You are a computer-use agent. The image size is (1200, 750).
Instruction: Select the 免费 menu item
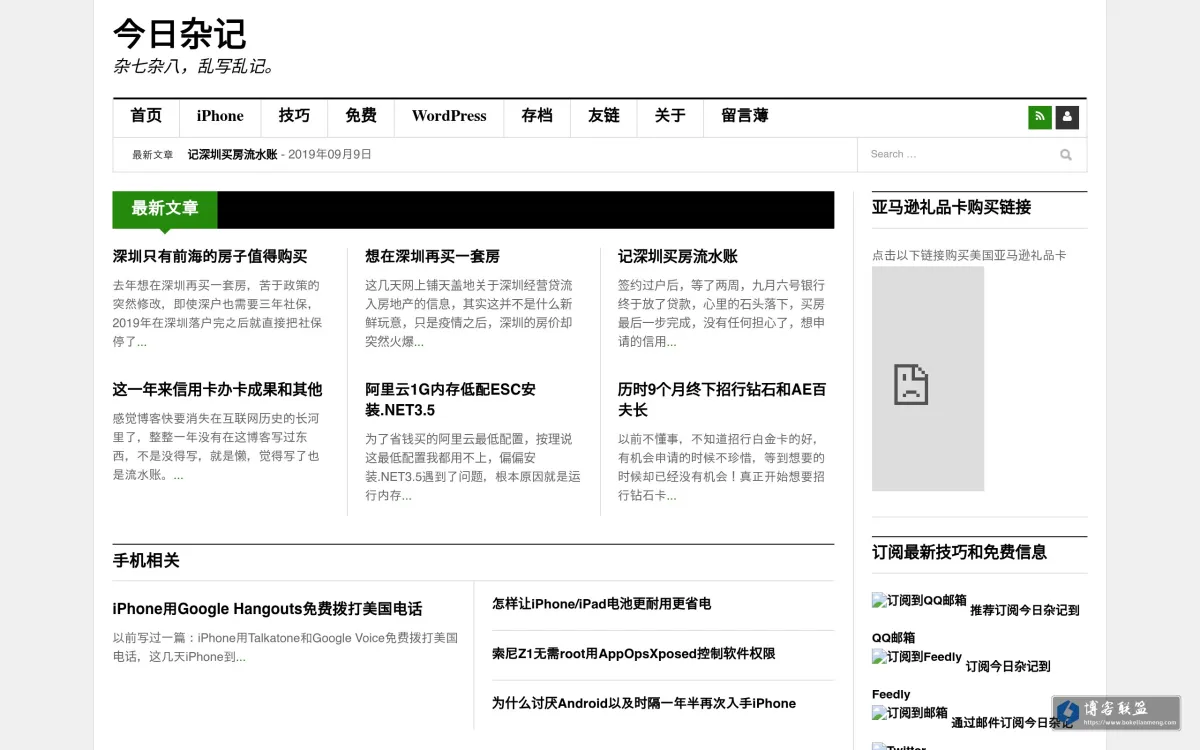click(x=361, y=116)
